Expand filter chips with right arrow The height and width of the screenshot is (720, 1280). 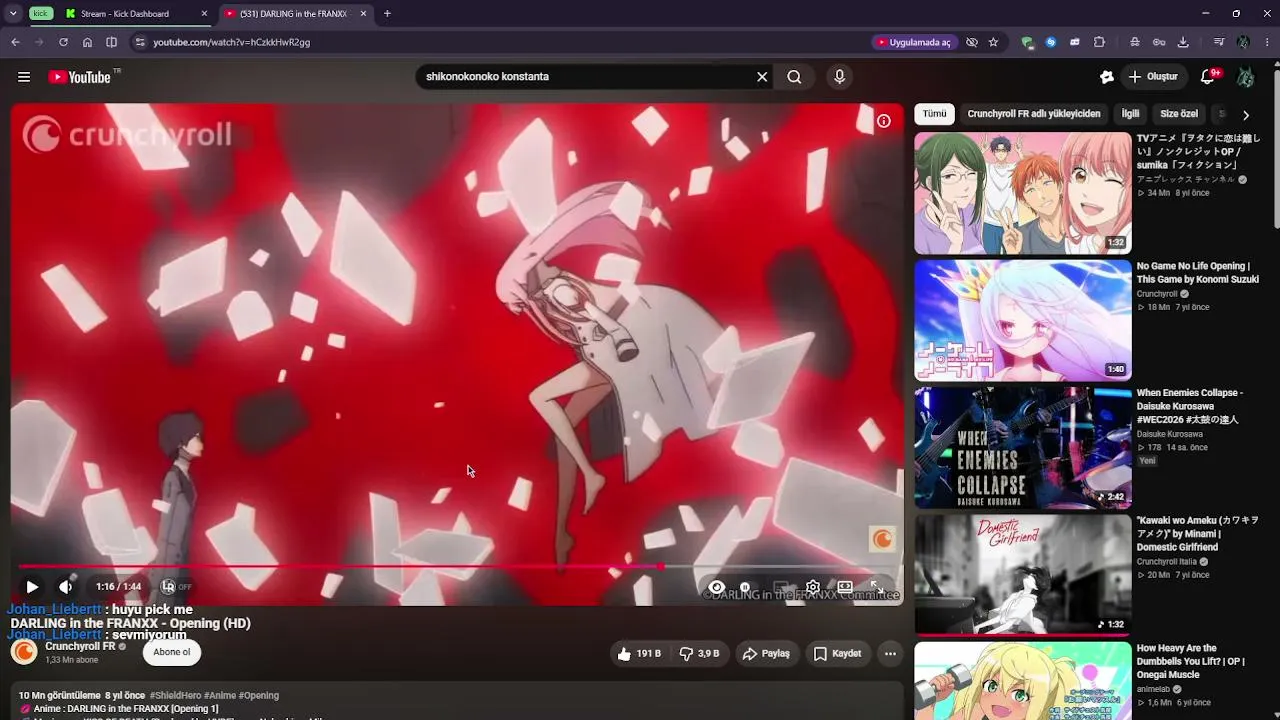(1245, 115)
